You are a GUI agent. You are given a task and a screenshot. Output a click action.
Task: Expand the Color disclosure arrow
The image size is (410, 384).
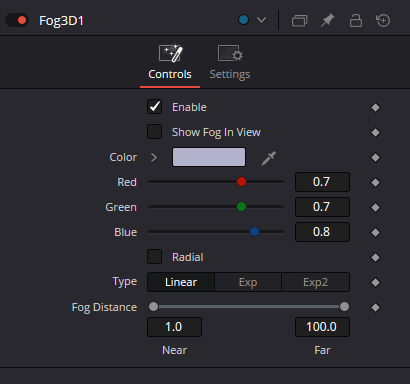coord(154,157)
